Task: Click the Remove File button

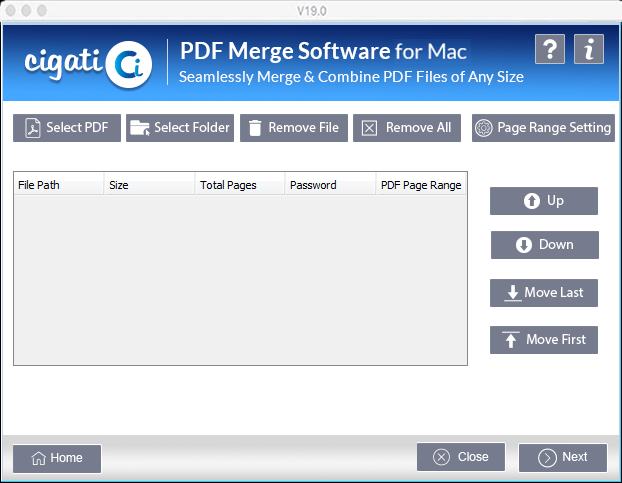Action: [x=294, y=128]
